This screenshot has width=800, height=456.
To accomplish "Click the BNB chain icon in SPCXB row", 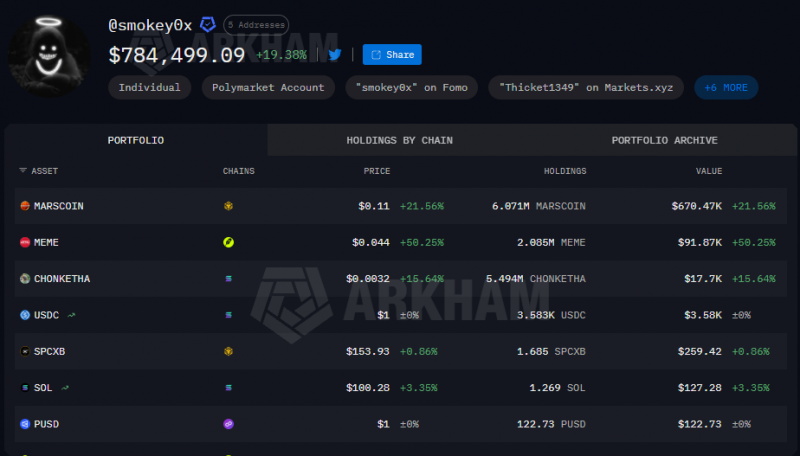I will tap(228, 351).
